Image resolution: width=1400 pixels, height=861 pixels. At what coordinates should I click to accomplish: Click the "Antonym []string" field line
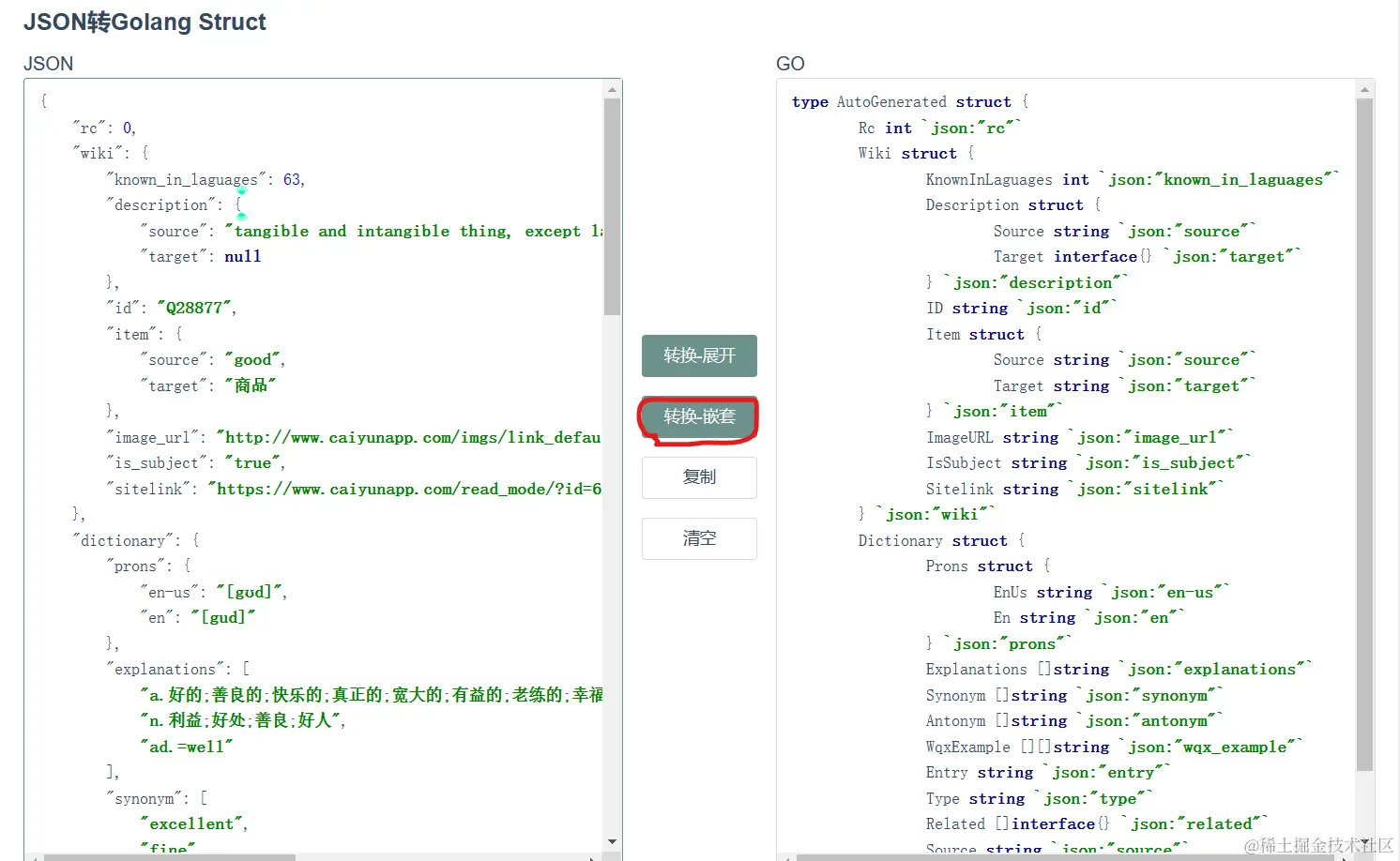tap(1075, 720)
